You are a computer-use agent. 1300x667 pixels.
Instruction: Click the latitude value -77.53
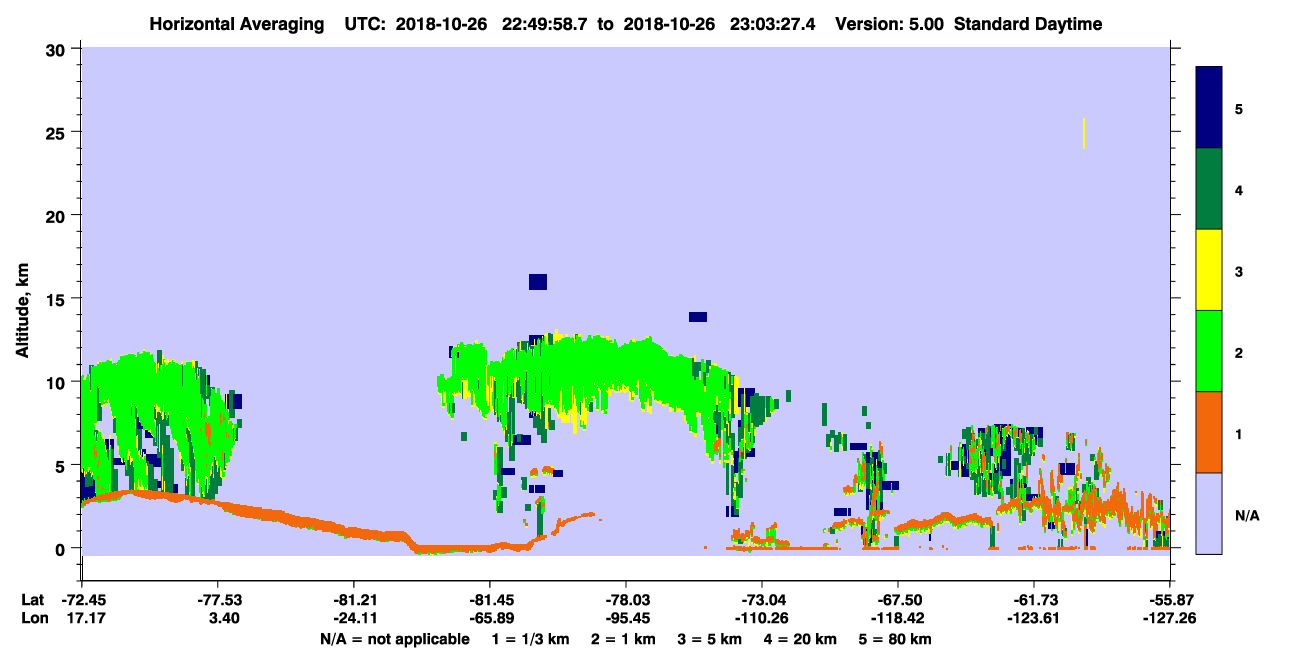218,600
